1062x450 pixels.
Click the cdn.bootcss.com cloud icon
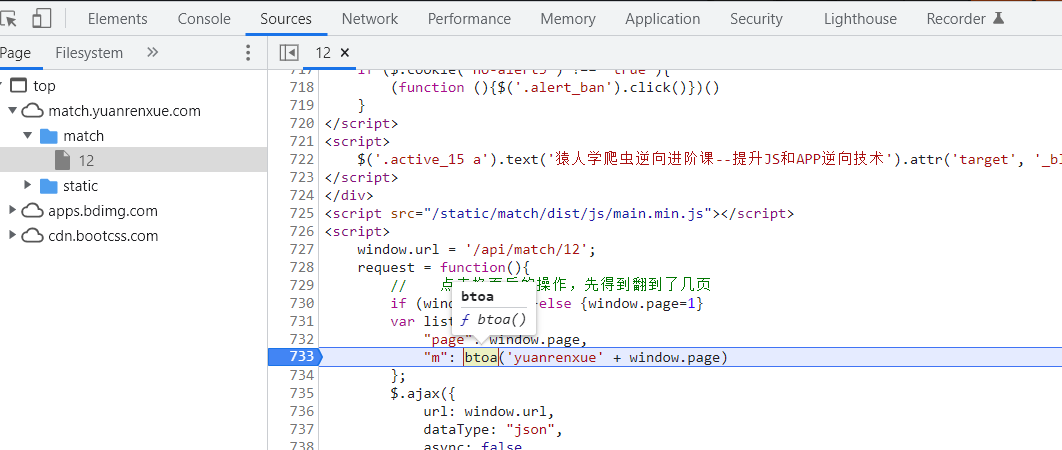click(33, 236)
